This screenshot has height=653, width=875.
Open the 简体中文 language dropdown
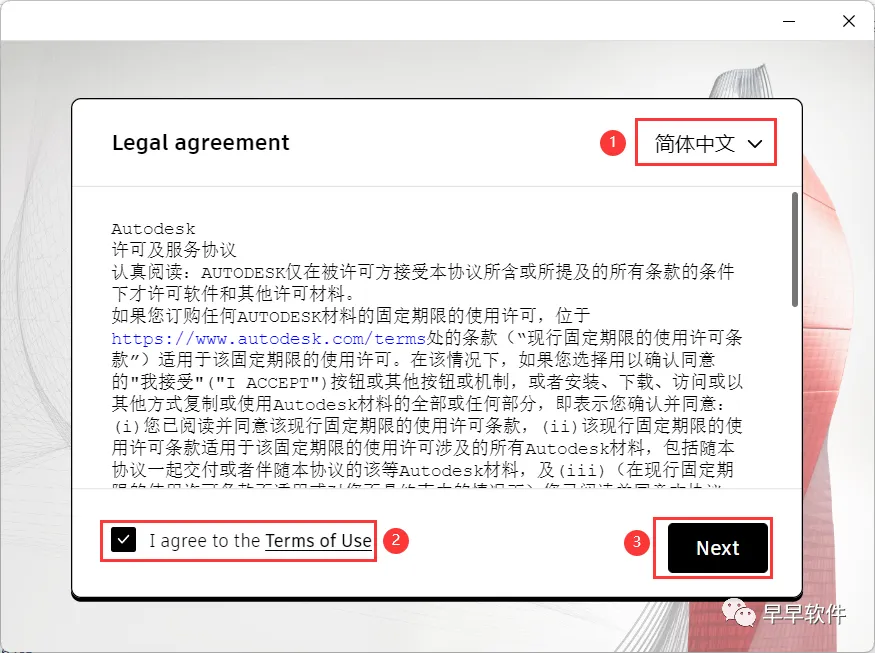pyautogui.click(x=706, y=142)
